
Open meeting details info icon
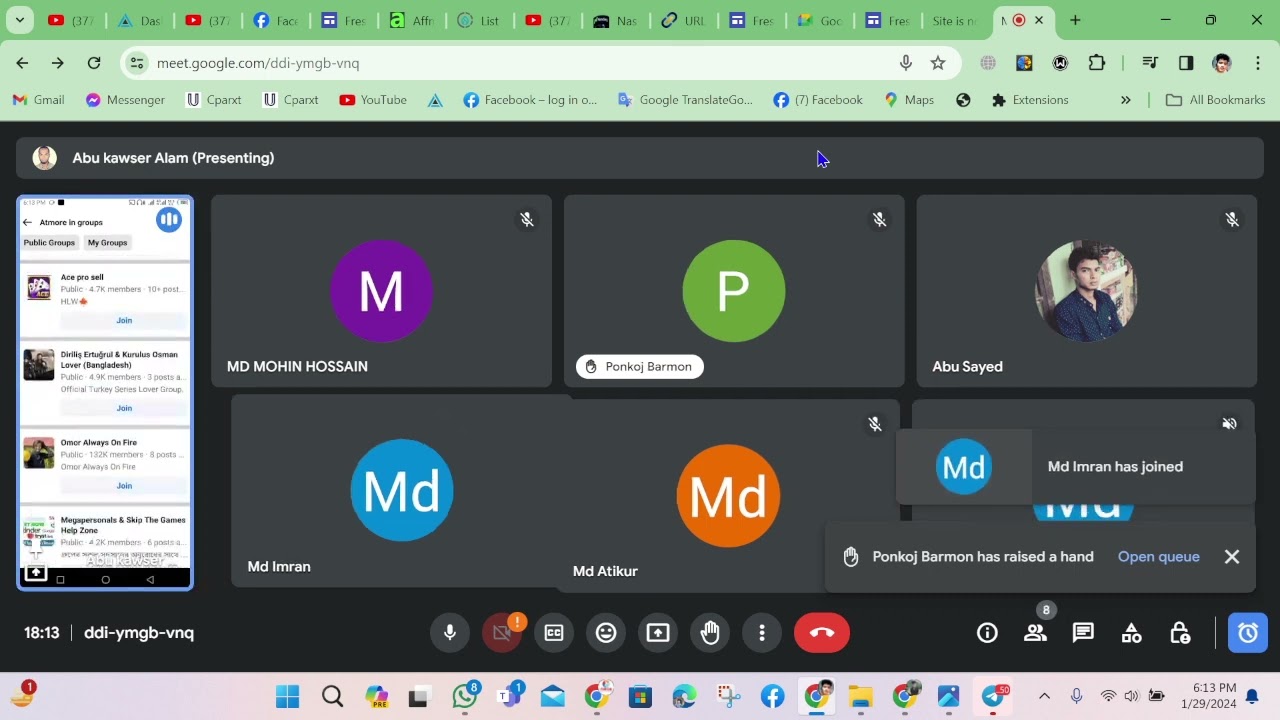point(987,633)
